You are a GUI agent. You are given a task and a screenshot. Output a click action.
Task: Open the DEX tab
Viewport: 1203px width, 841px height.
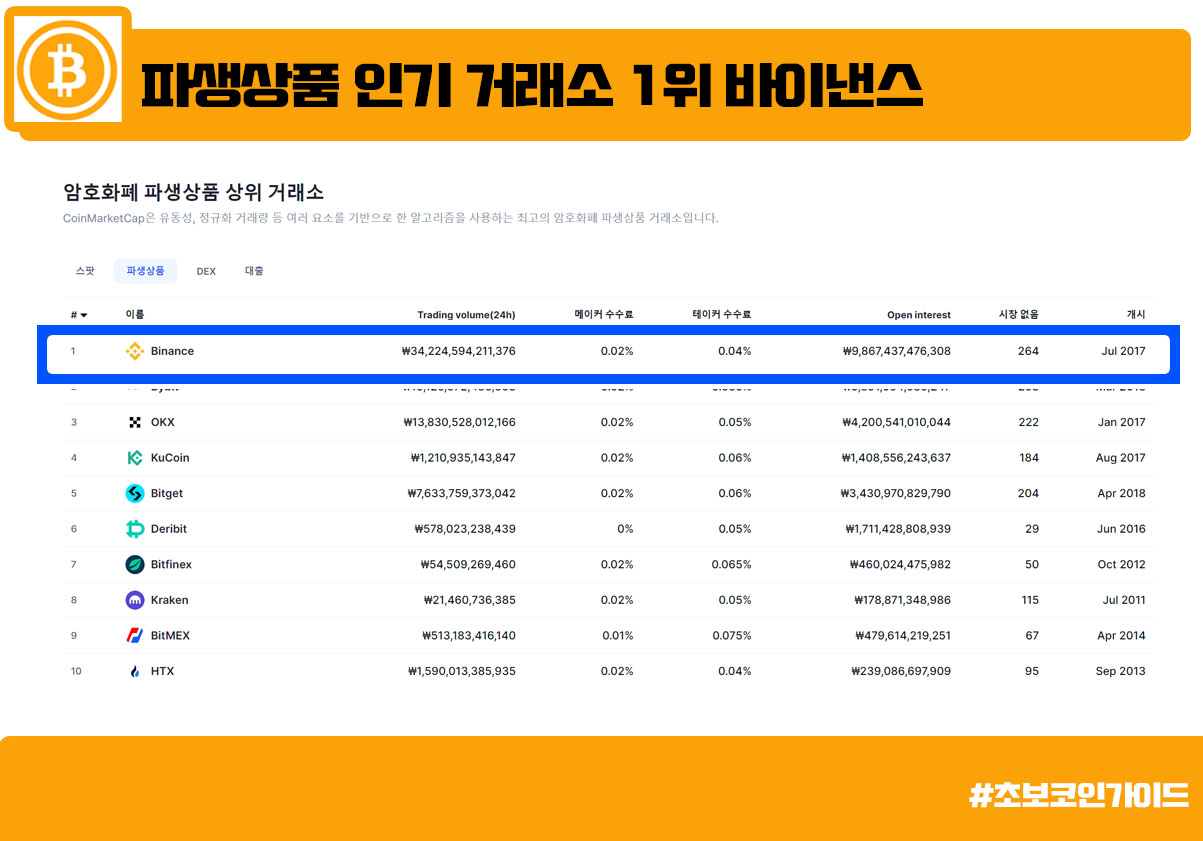click(206, 271)
